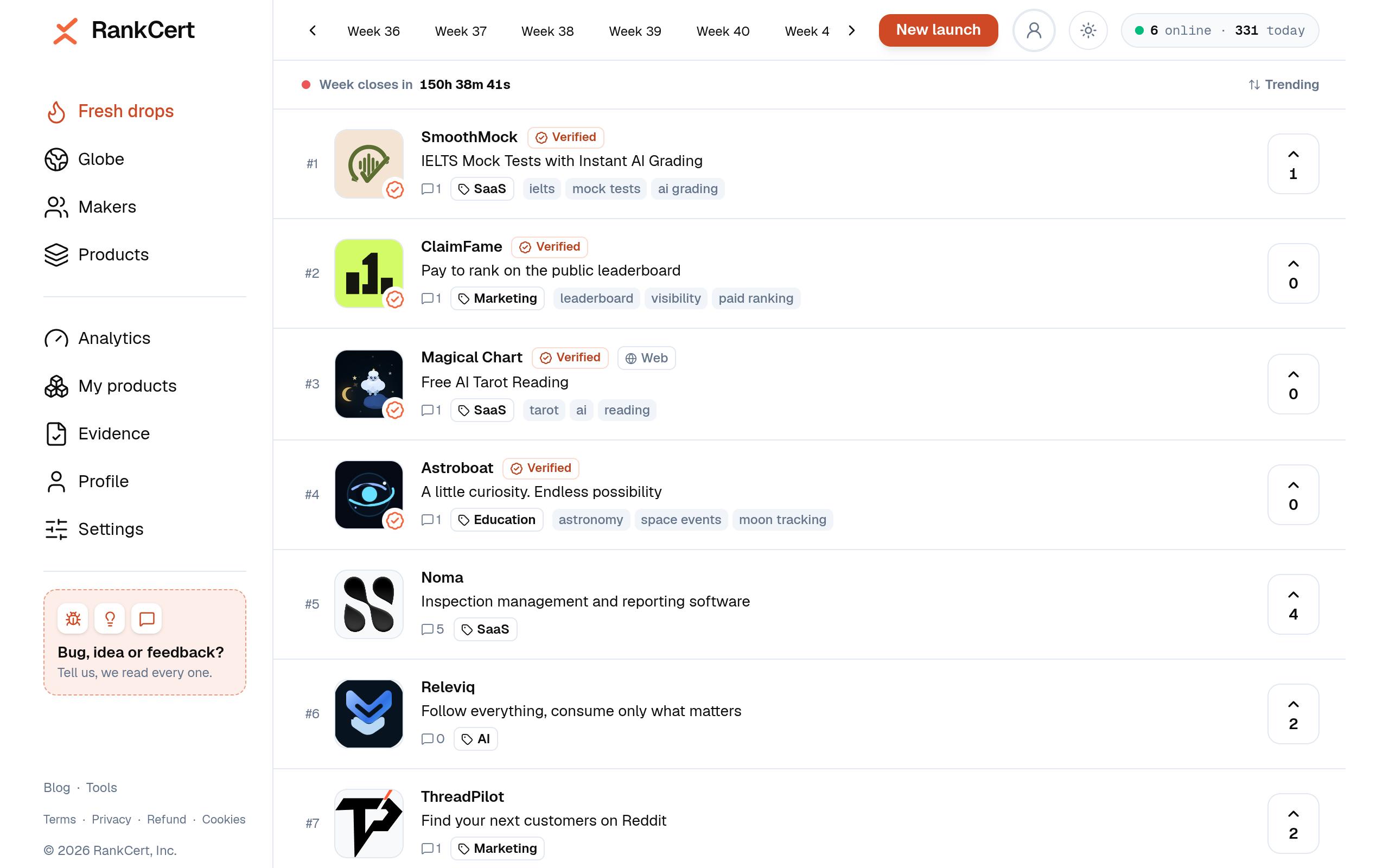Image resolution: width=1389 pixels, height=868 pixels.
Task: Go to the Makers section
Action: [91, 207]
